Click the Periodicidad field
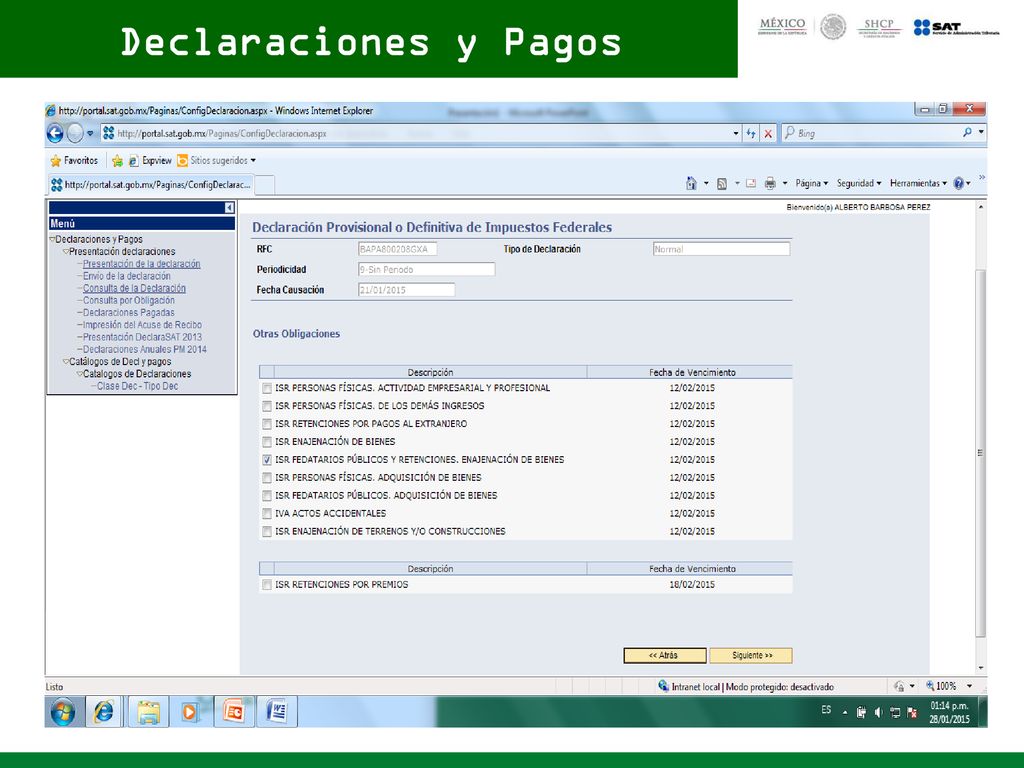This screenshot has width=1024, height=768. (x=426, y=270)
